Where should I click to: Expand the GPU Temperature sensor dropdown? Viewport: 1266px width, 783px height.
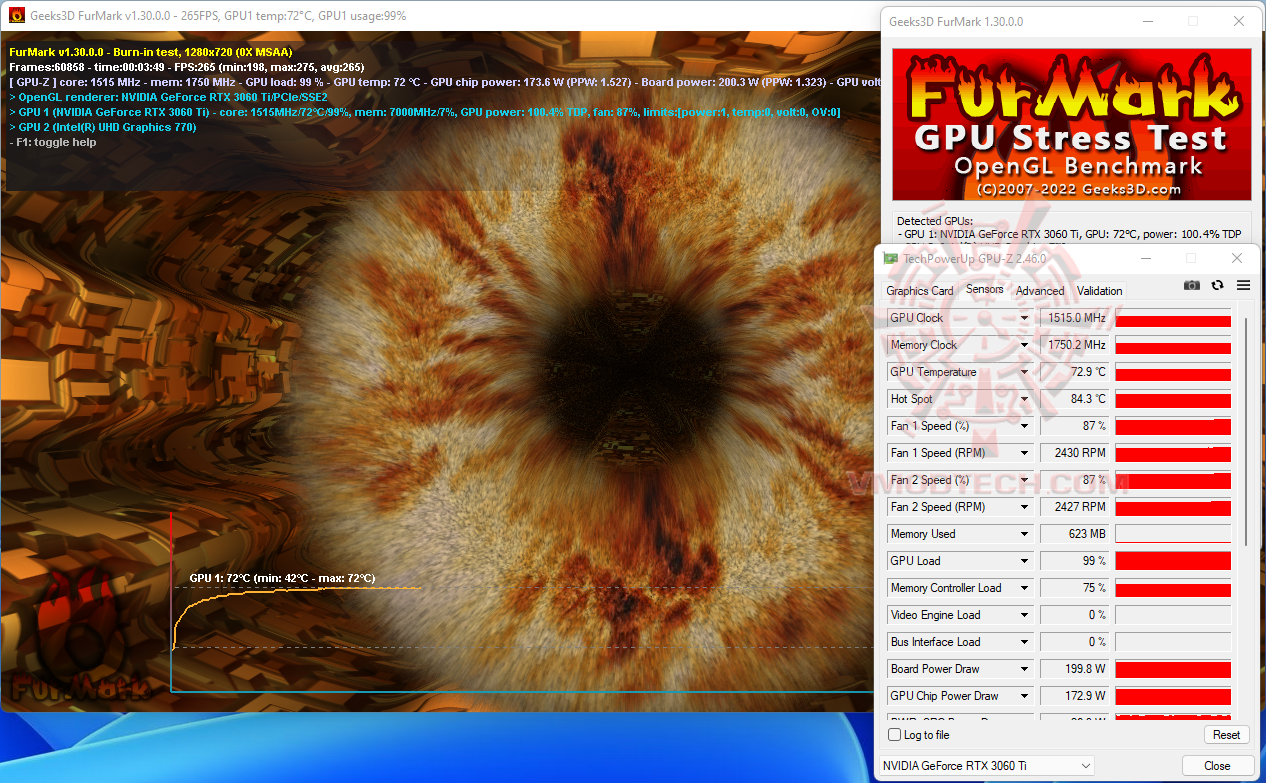click(x=1024, y=372)
